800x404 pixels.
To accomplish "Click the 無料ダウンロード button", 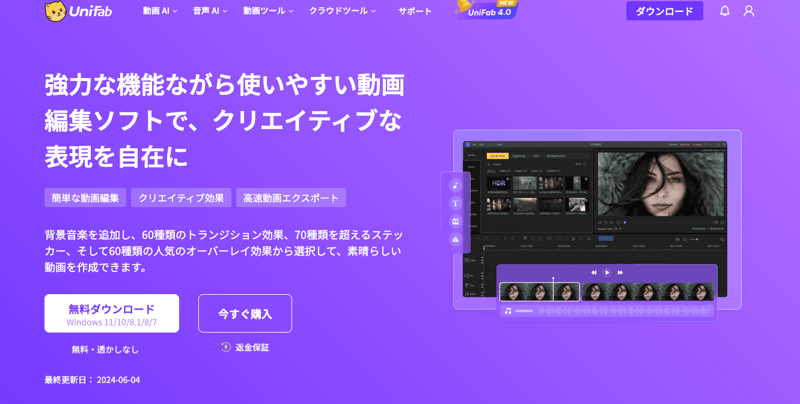I will (x=112, y=313).
